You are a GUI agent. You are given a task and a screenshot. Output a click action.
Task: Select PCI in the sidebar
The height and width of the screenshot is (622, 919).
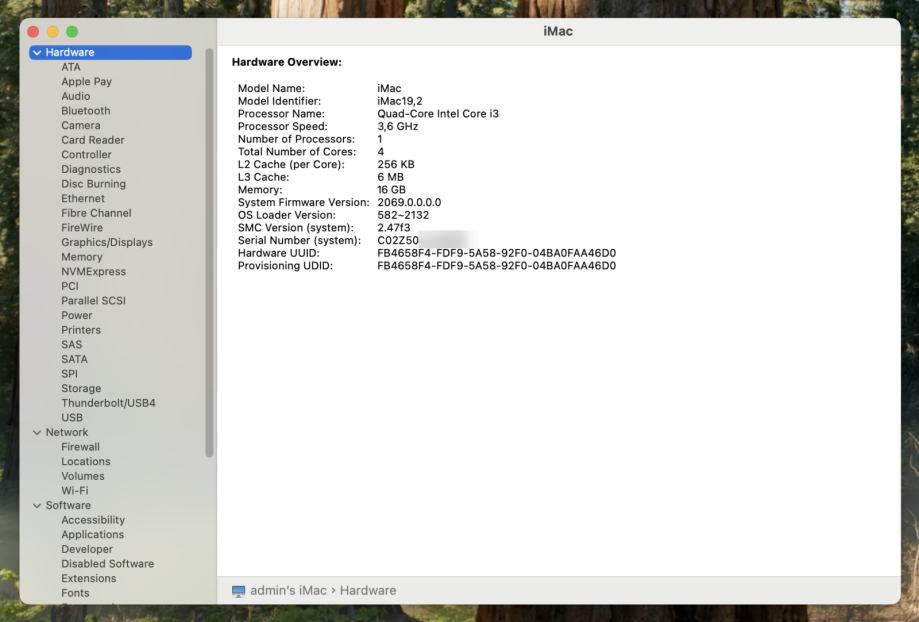coord(70,287)
